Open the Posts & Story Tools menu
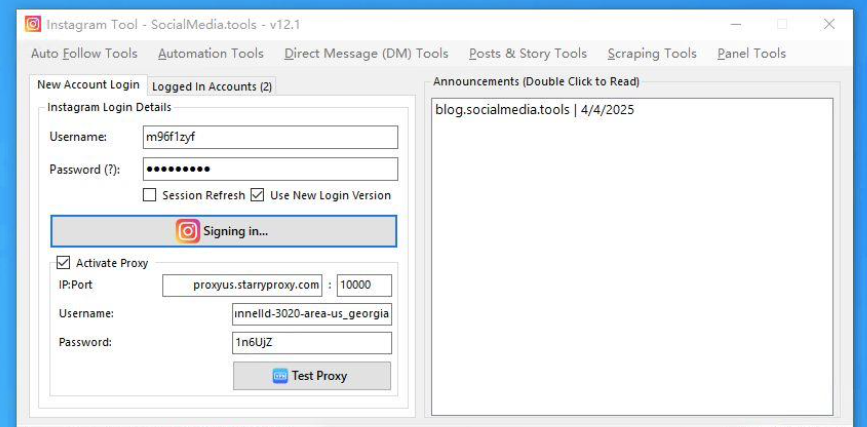 pos(528,54)
